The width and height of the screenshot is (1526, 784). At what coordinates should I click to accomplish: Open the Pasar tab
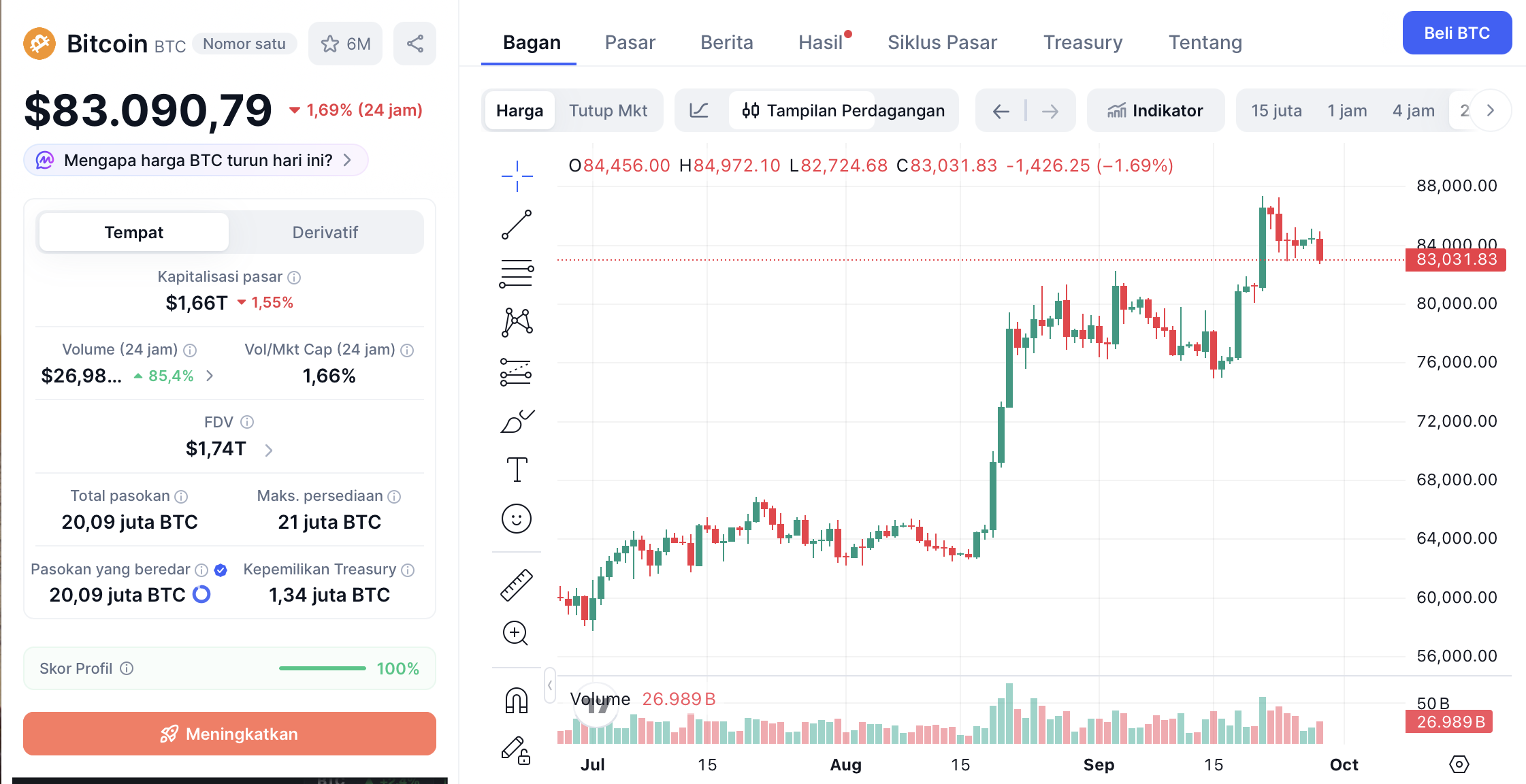pos(630,42)
